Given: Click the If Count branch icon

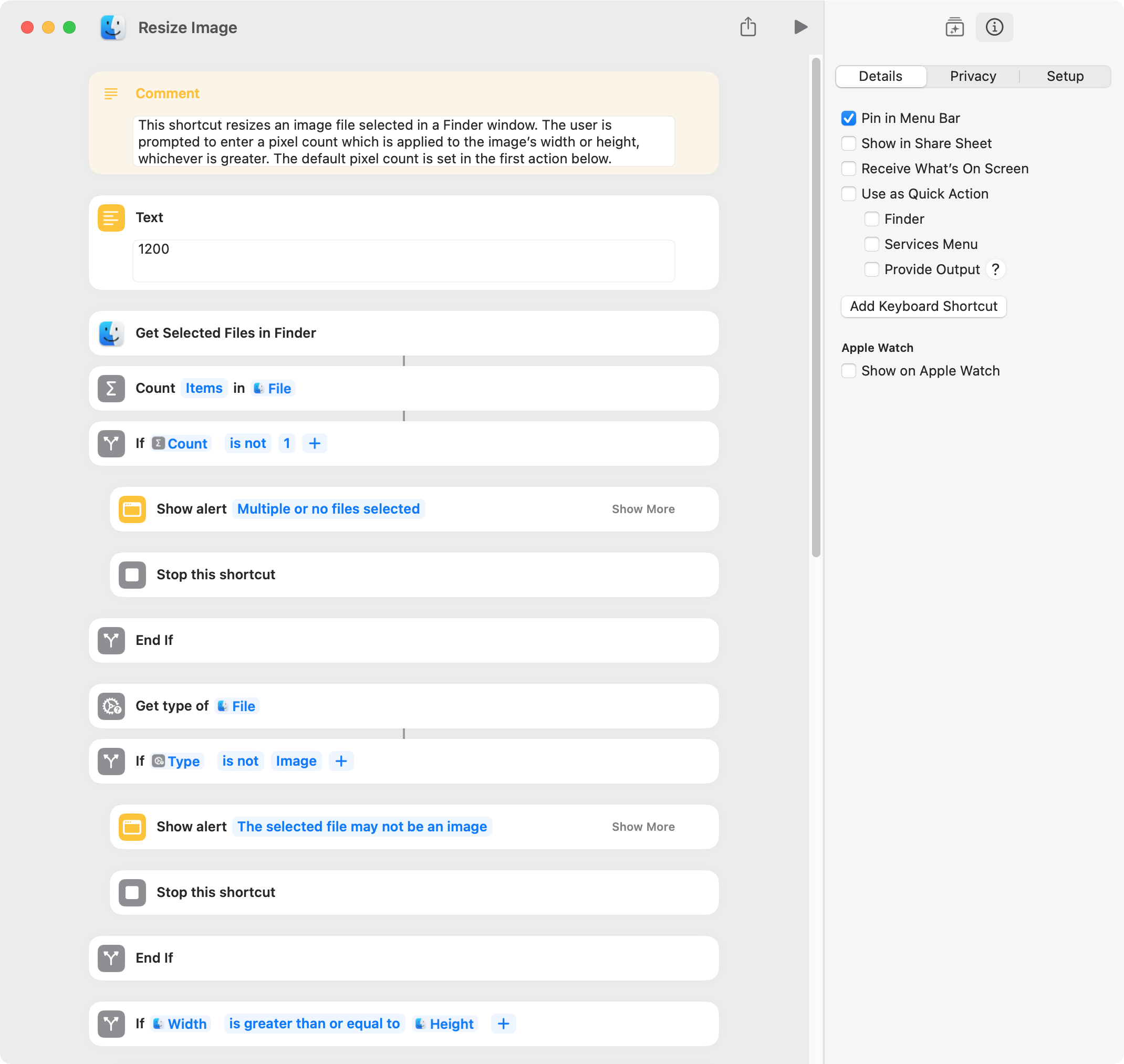Looking at the screenshot, I should [111, 444].
